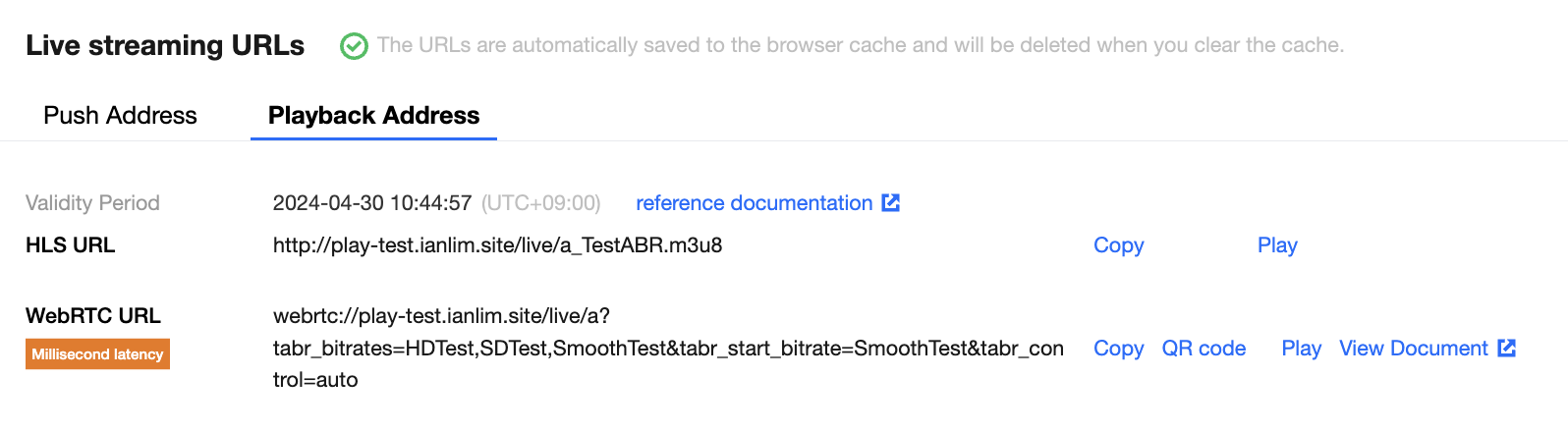
Task: Click the Millisecond latency orange badge
Action: pos(97,354)
